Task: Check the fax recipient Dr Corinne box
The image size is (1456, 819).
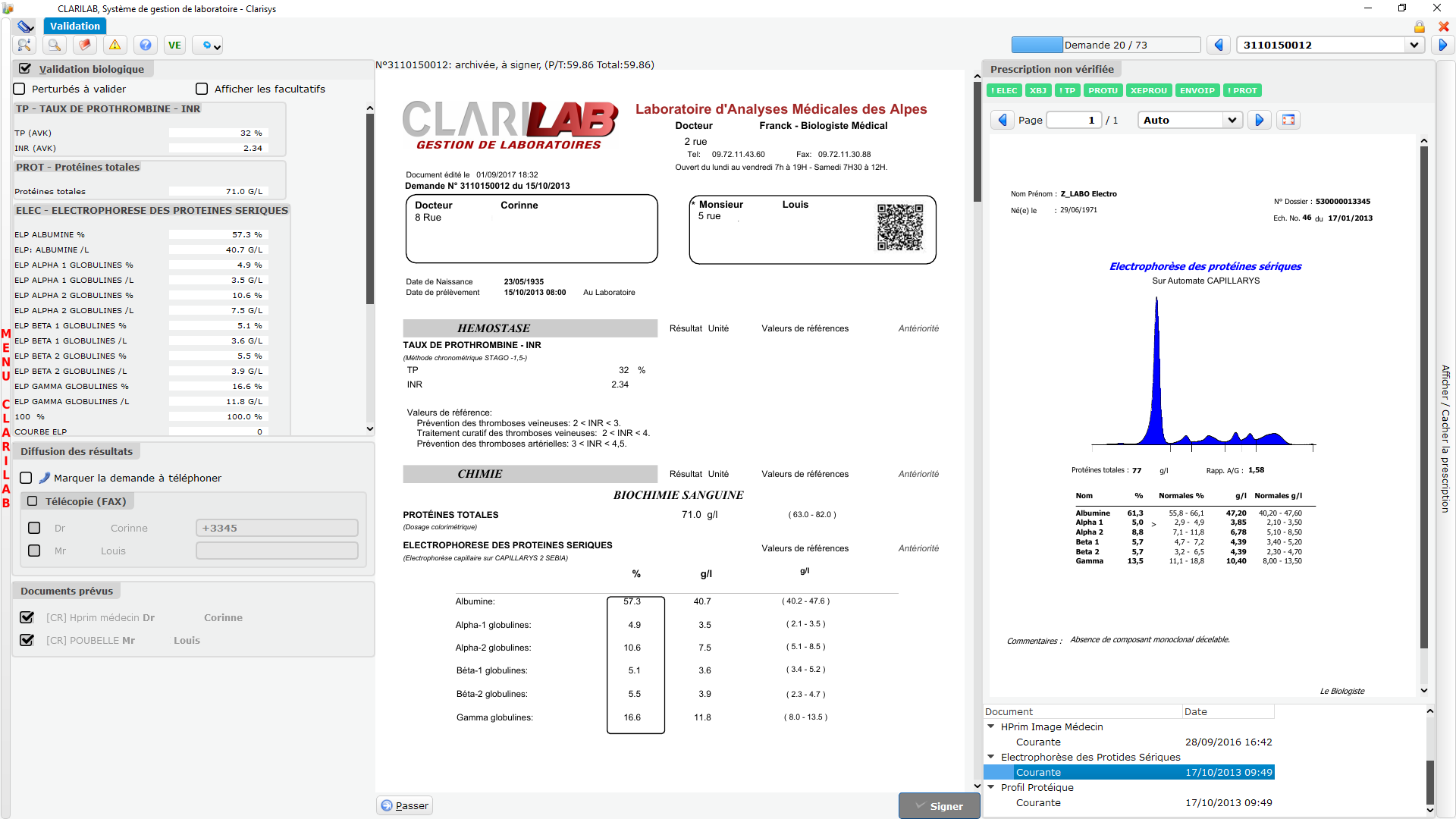Action: tap(34, 528)
